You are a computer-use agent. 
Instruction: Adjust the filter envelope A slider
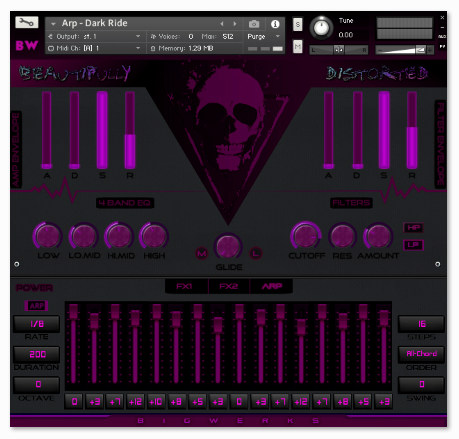[329, 130]
